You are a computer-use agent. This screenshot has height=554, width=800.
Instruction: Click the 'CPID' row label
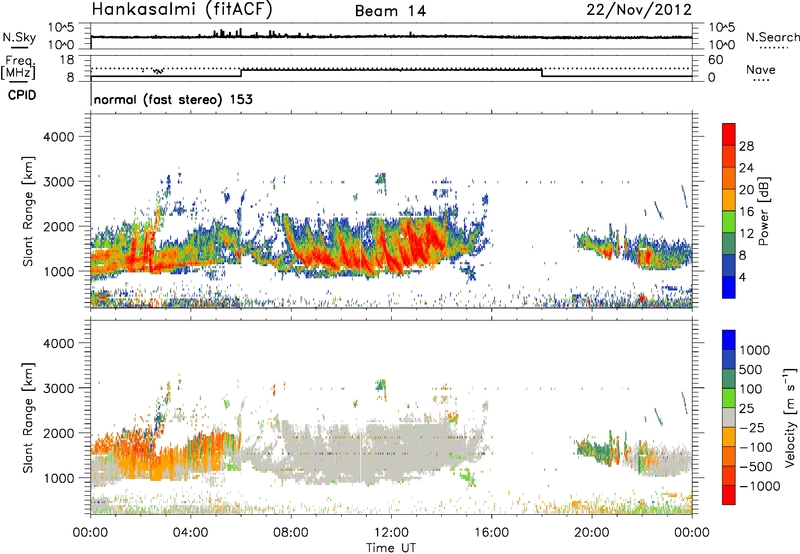[22, 95]
